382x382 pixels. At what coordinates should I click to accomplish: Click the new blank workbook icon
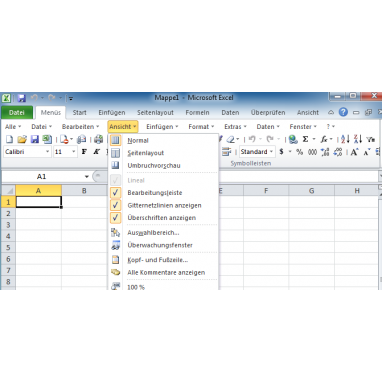(x=9, y=139)
